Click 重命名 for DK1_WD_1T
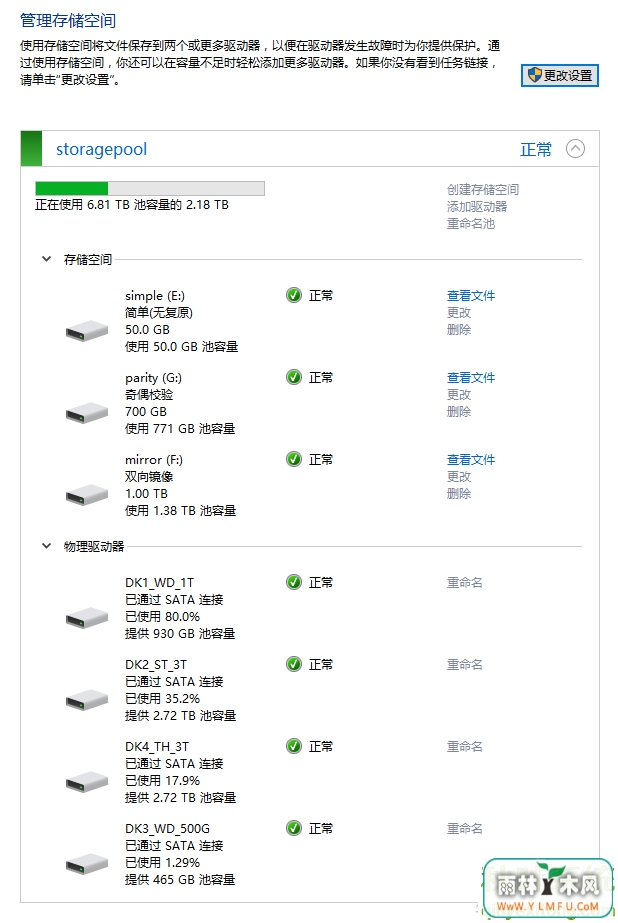The image size is (618, 923). [464, 582]
